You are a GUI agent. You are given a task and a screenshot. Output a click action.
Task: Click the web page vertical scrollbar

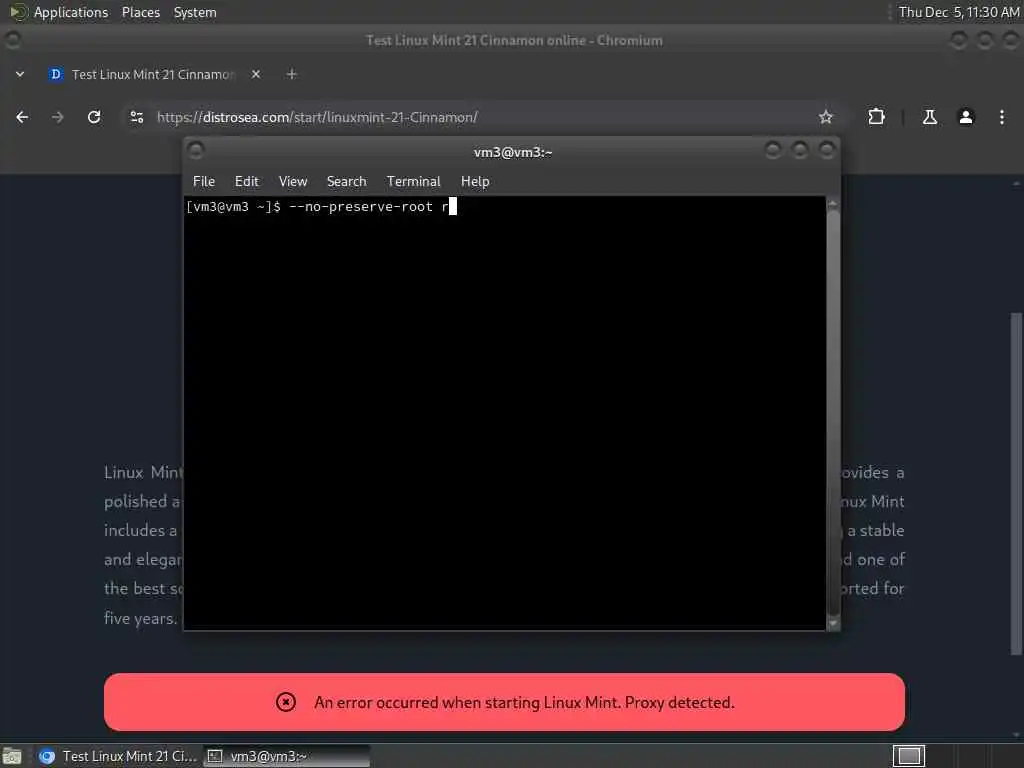tap(1016, 483)
